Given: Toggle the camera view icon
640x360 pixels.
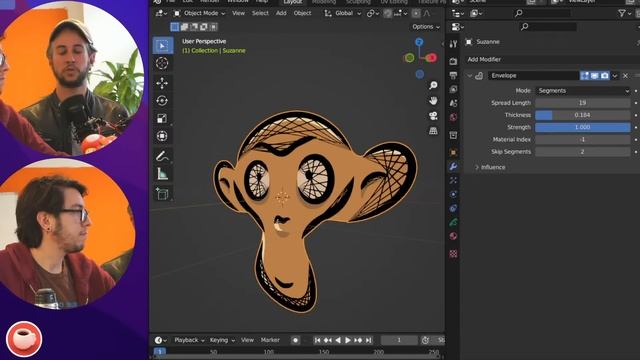Looking at the screenshot, I should pos(433,116).
